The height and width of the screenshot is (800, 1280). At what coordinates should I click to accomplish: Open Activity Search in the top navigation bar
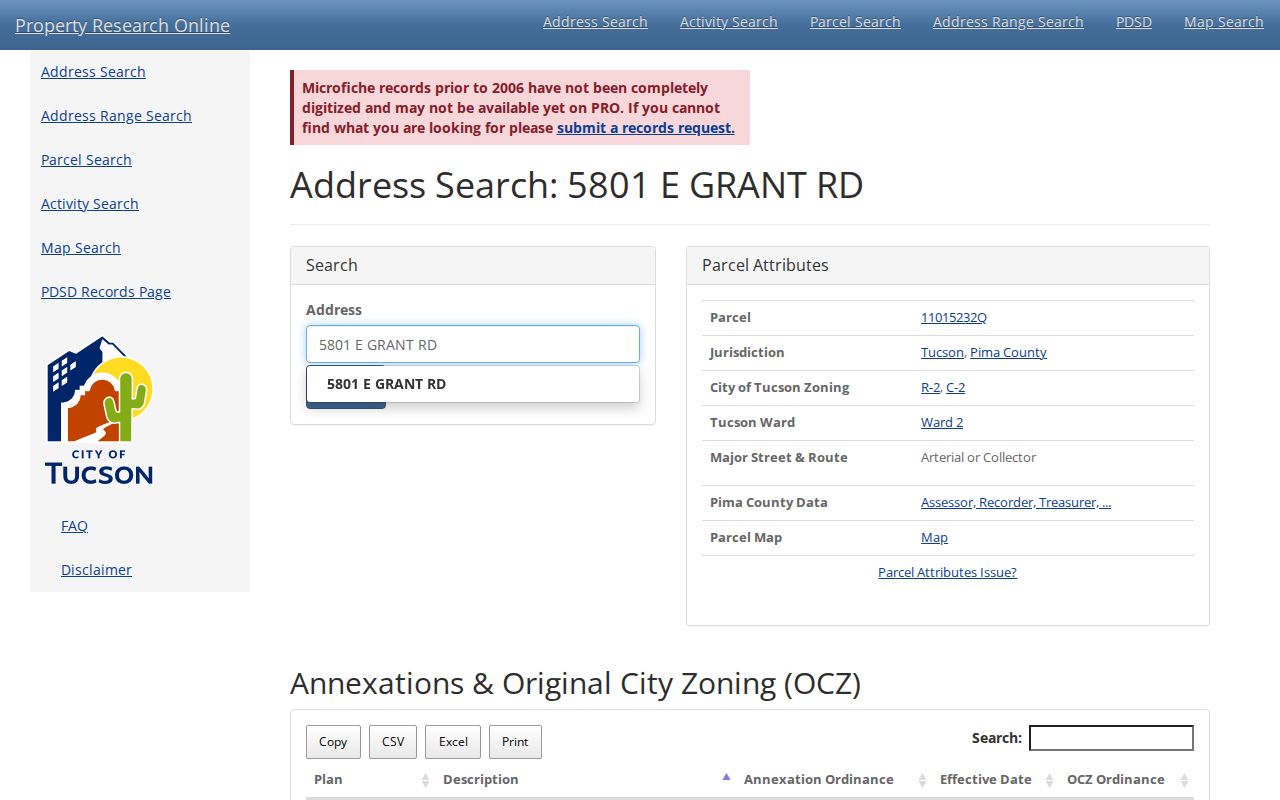click(x=729, y=22)
